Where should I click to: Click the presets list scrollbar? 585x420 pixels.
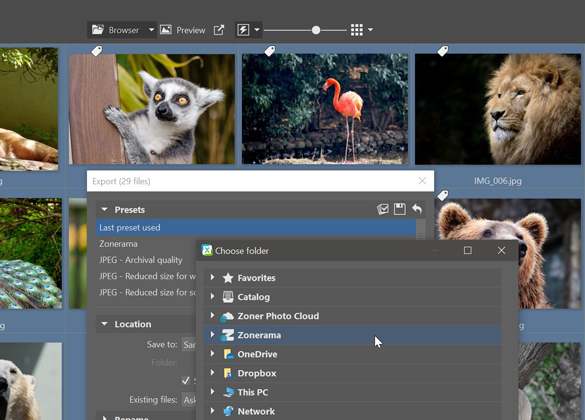tap(420, 229)
